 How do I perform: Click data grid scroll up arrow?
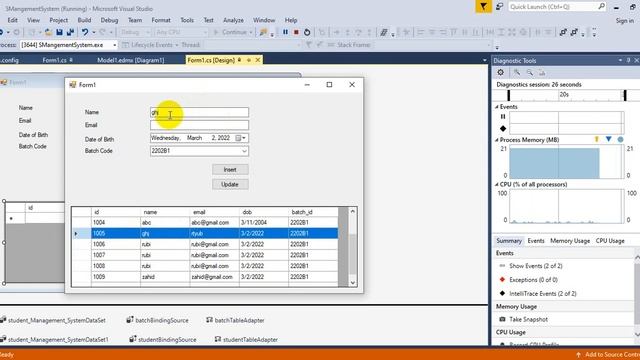(353, 211)
